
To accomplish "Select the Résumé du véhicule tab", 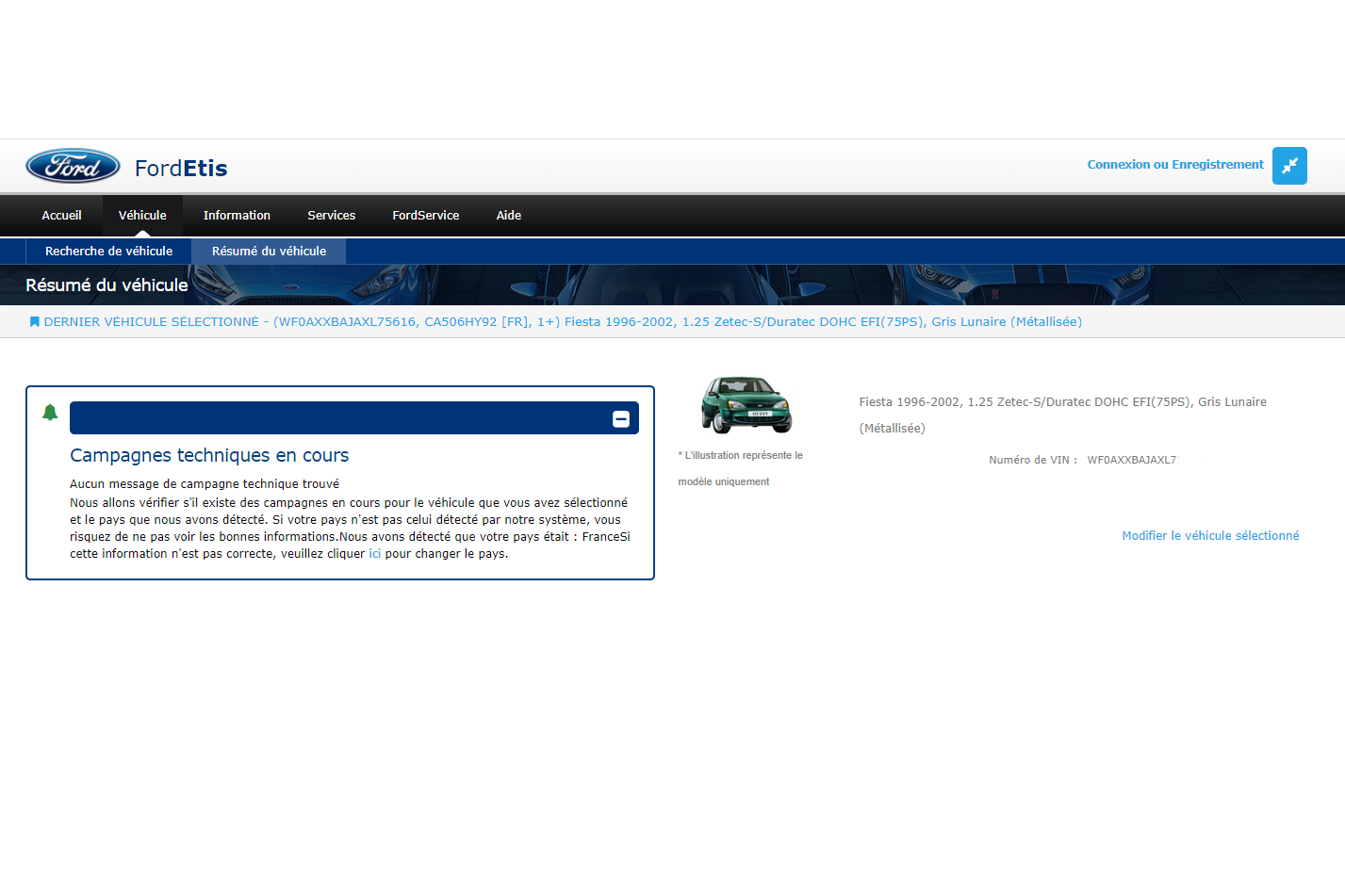I will [x=269, y=252].
